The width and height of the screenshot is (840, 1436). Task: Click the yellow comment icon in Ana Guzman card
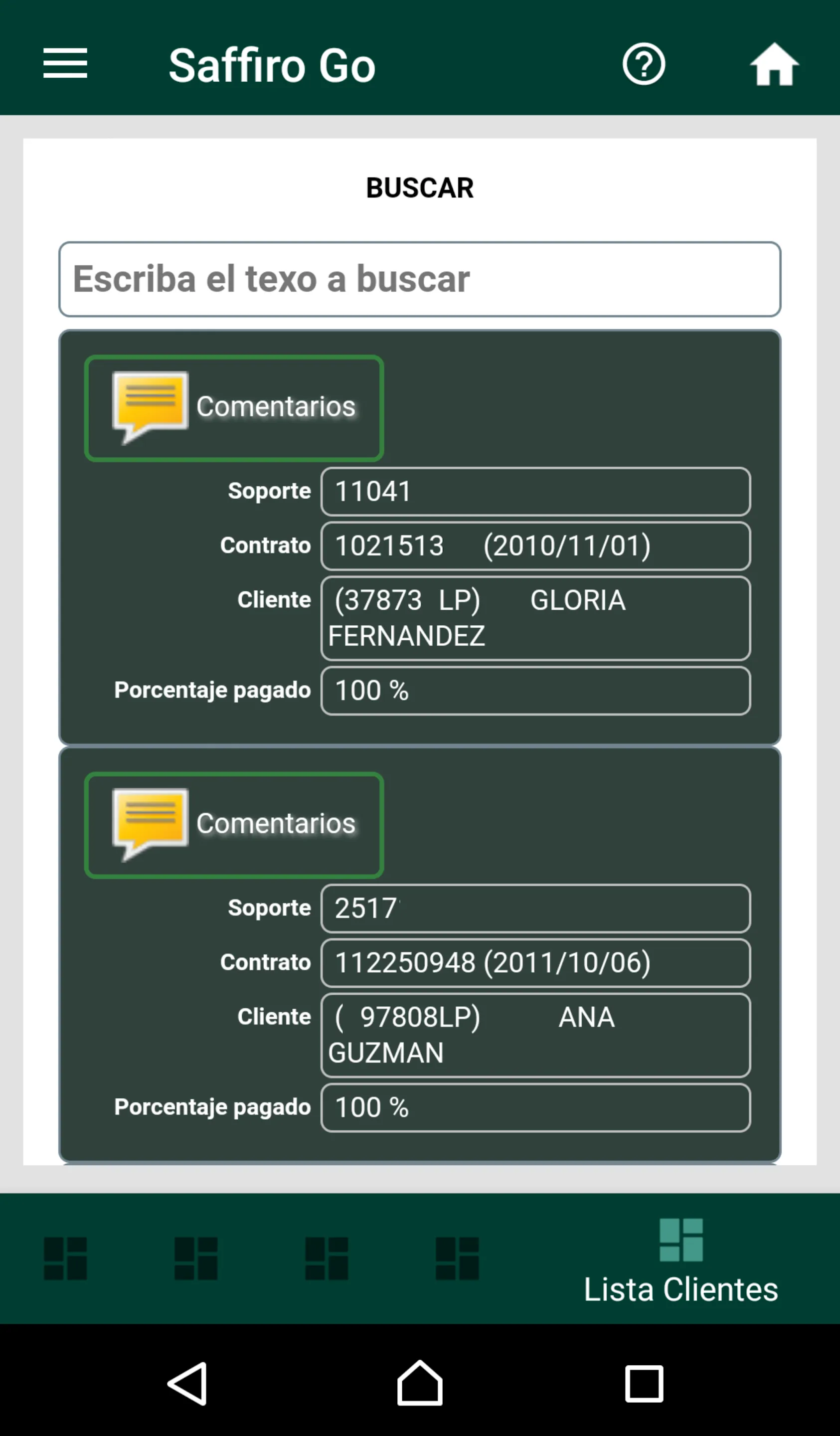pos(151,824)
